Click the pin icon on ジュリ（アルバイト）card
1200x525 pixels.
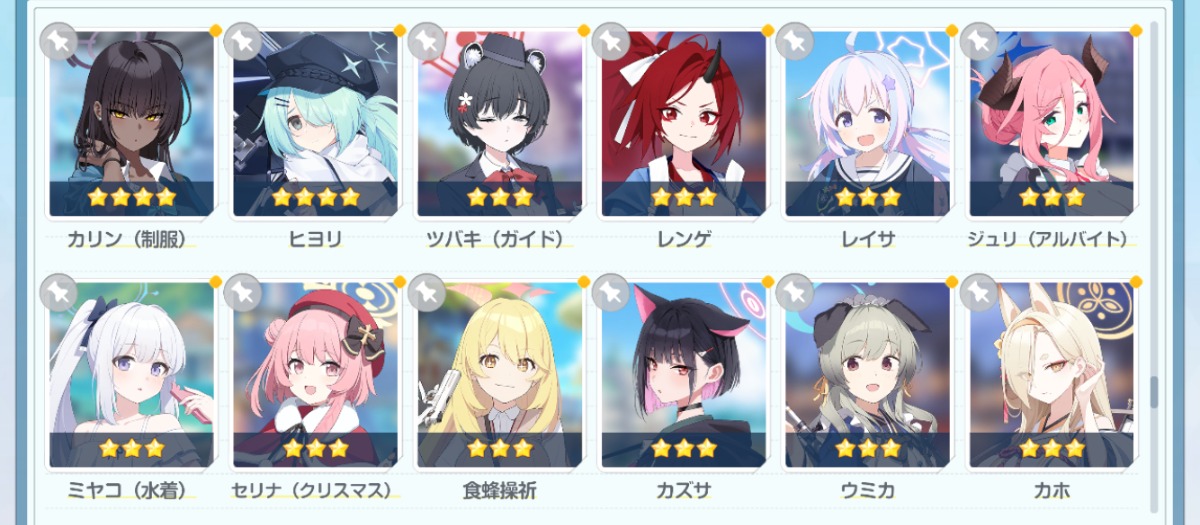979,41
